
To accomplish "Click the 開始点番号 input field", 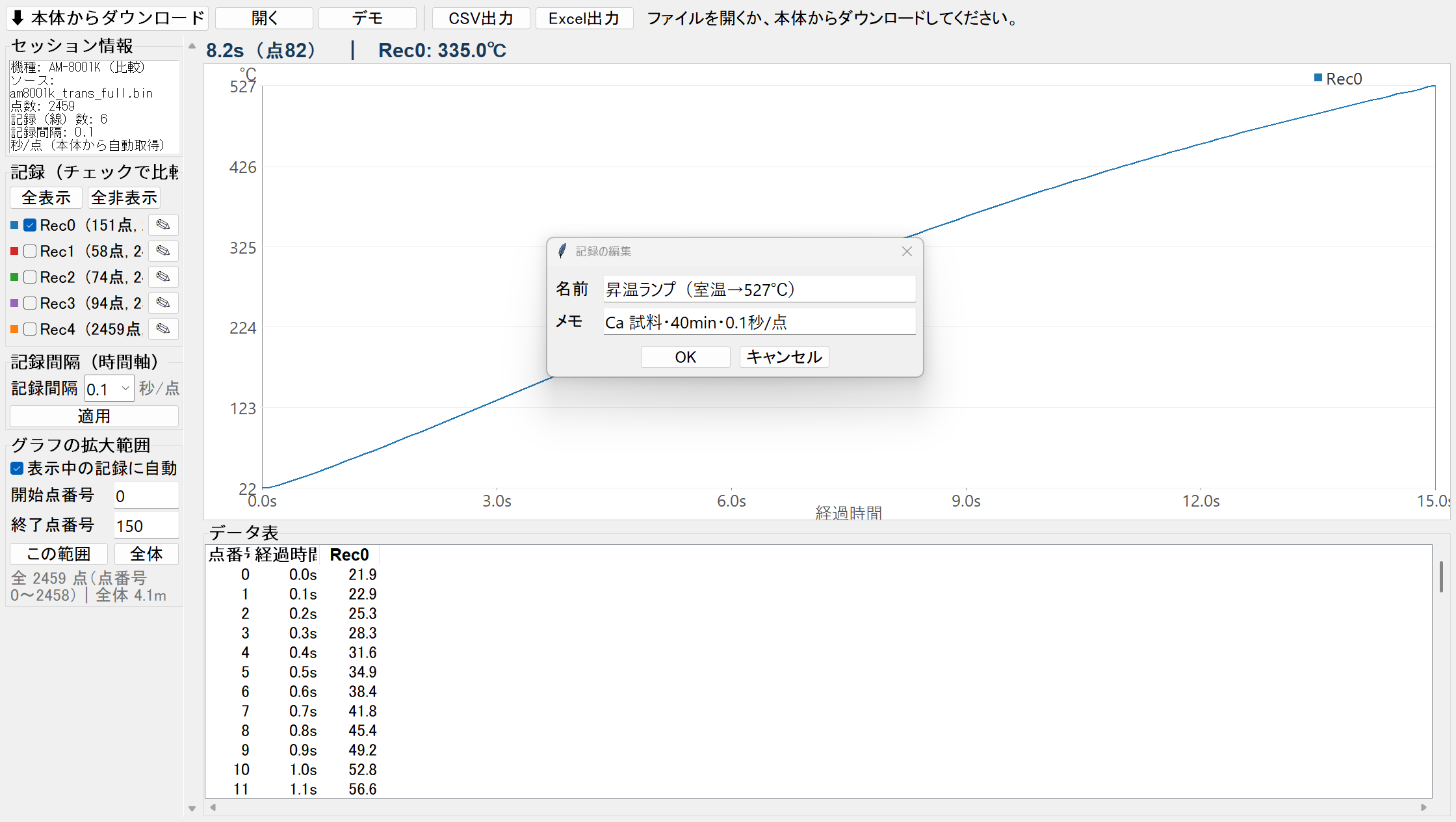I will pos(146,496).
